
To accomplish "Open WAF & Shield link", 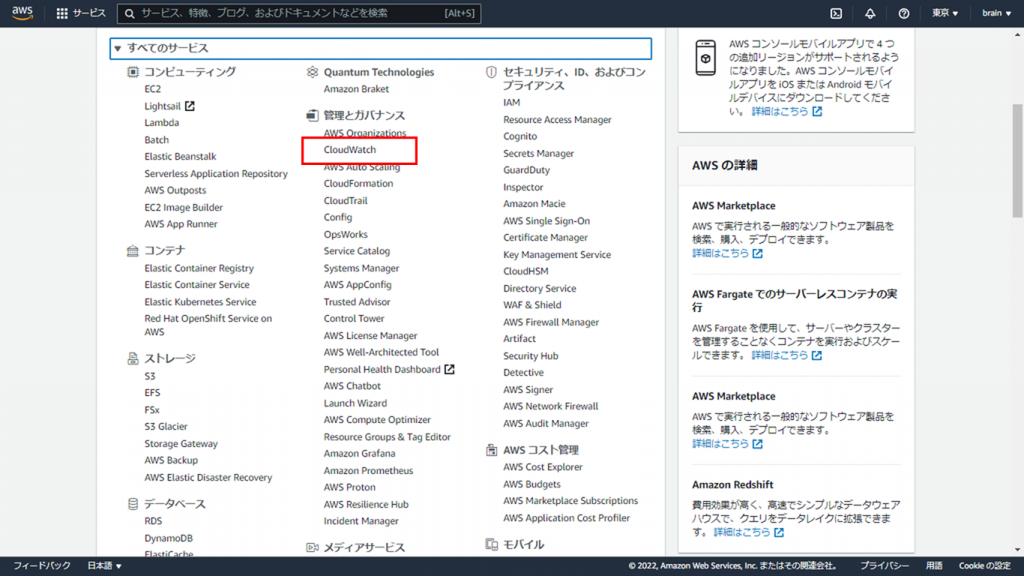I will (532, 305).
